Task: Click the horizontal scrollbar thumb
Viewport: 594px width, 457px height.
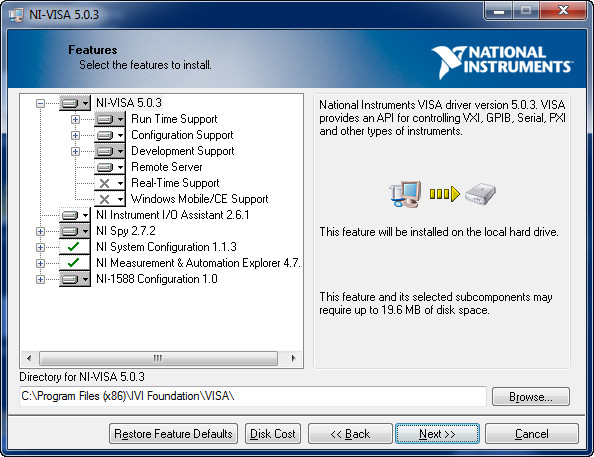Action: point(158,358)
